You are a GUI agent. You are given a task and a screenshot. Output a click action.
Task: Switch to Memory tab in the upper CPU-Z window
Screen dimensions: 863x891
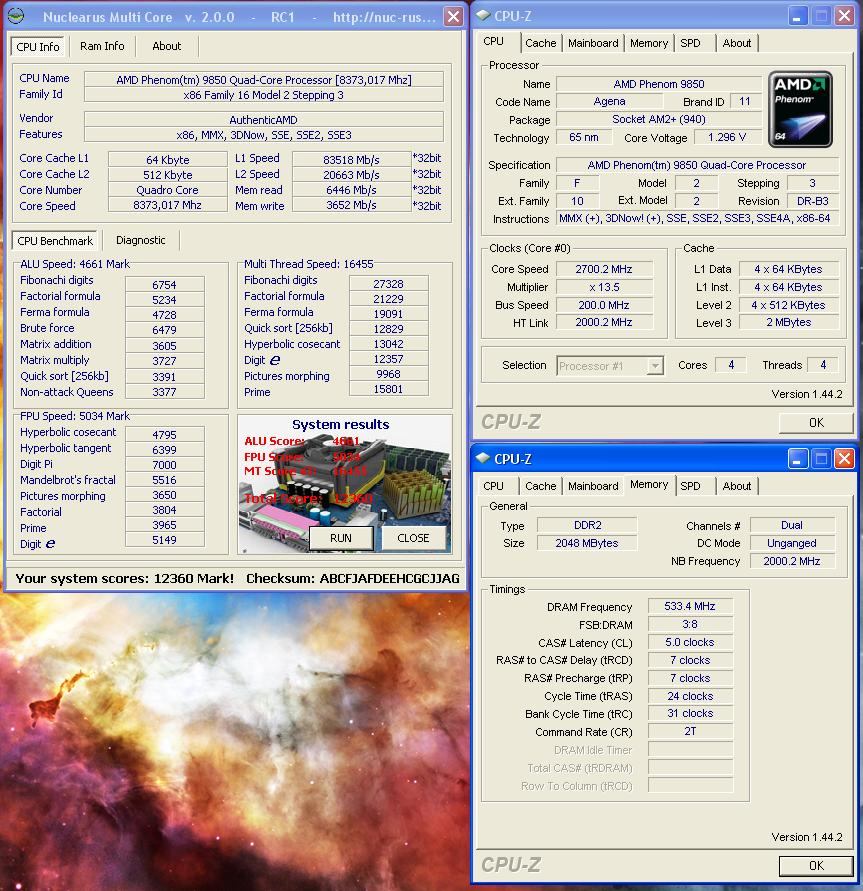(x=649, y=43)
